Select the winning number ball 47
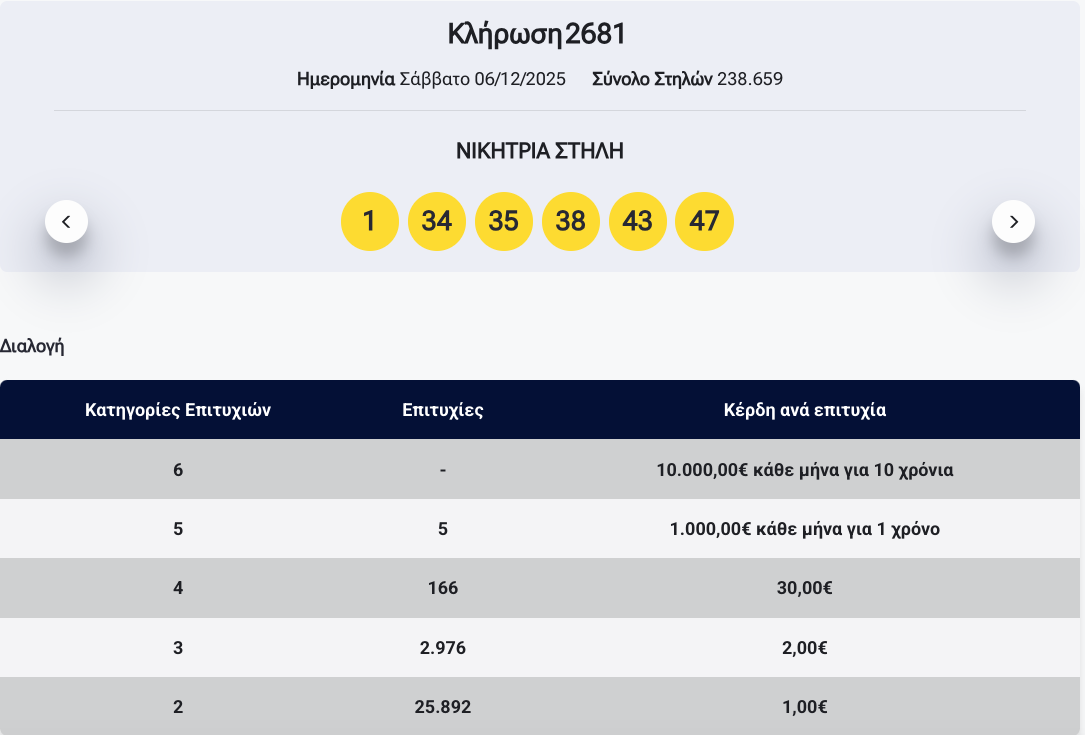 [x=705, y=221]
